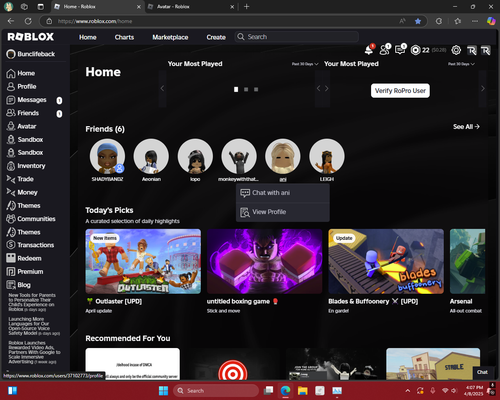The width and height of the screenshot is (500, 400).
Task: Click the Verify RoPro User button
Action: coord(400,91)
